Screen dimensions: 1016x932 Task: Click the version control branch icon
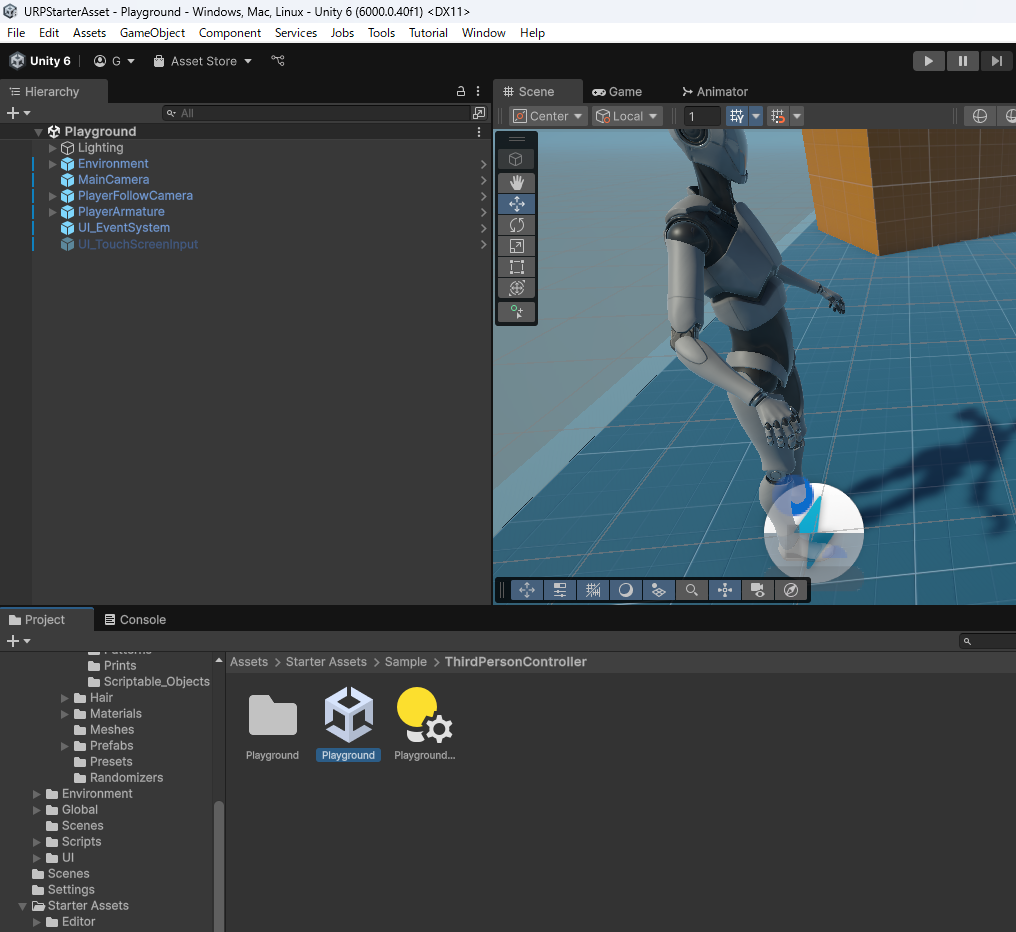coord(278,61)
